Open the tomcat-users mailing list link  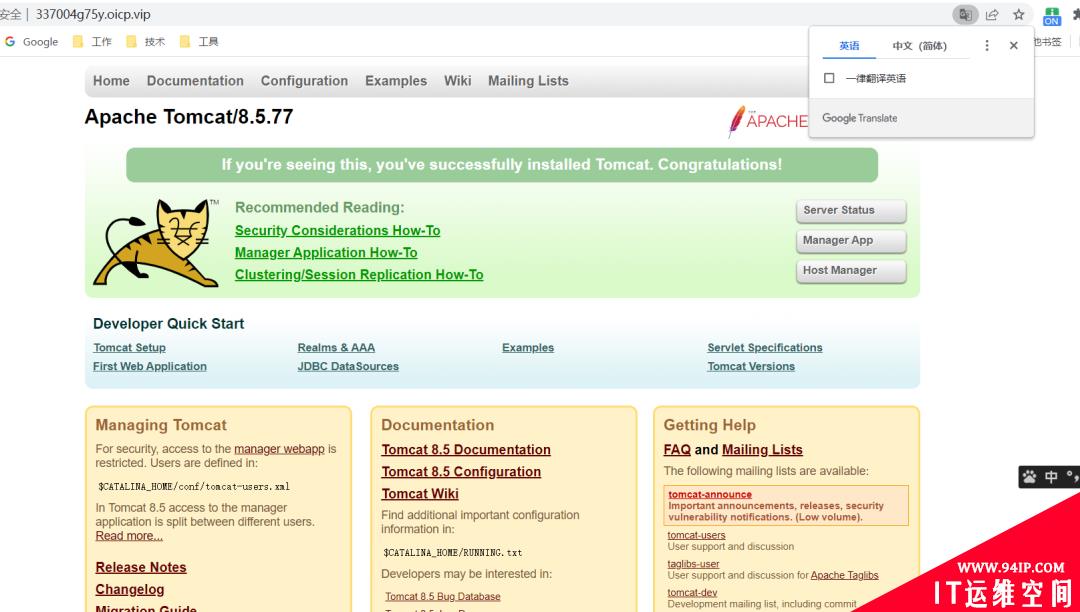tap(696, 535)
